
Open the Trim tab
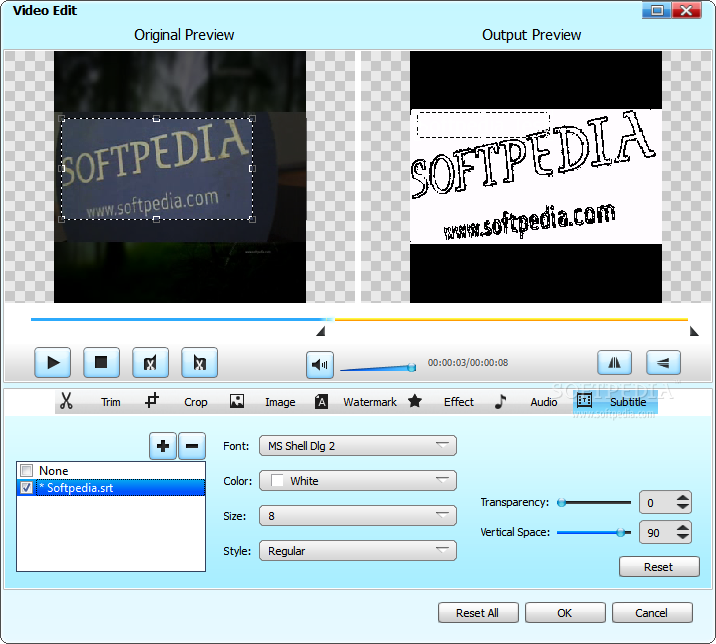[111, 402]
